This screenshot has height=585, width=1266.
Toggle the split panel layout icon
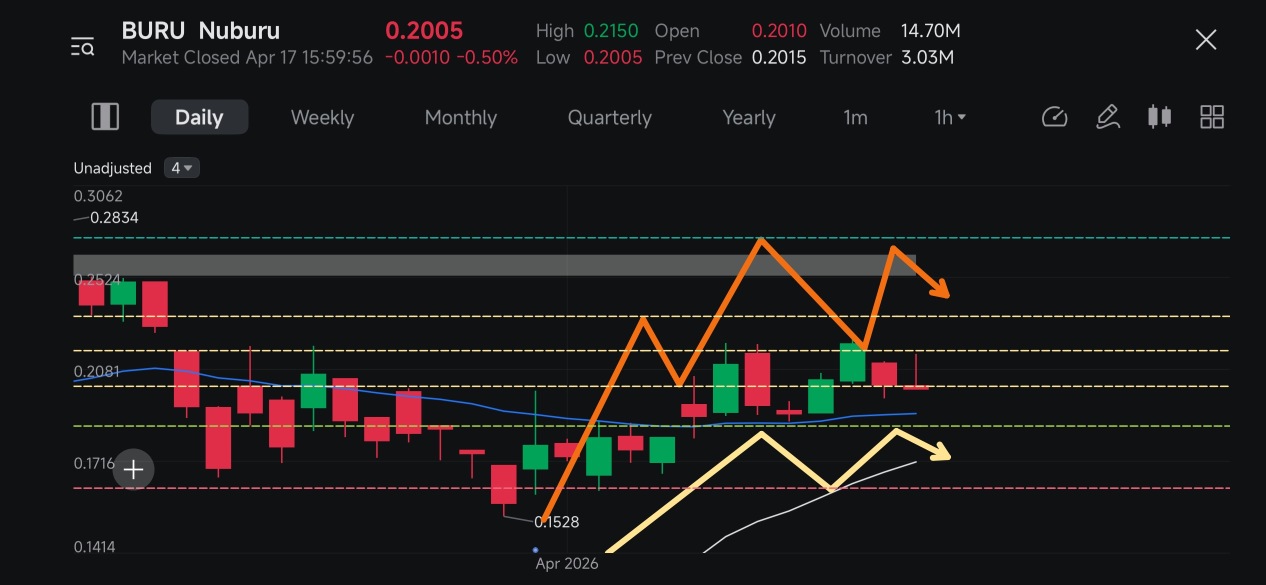tap(105, 117)
